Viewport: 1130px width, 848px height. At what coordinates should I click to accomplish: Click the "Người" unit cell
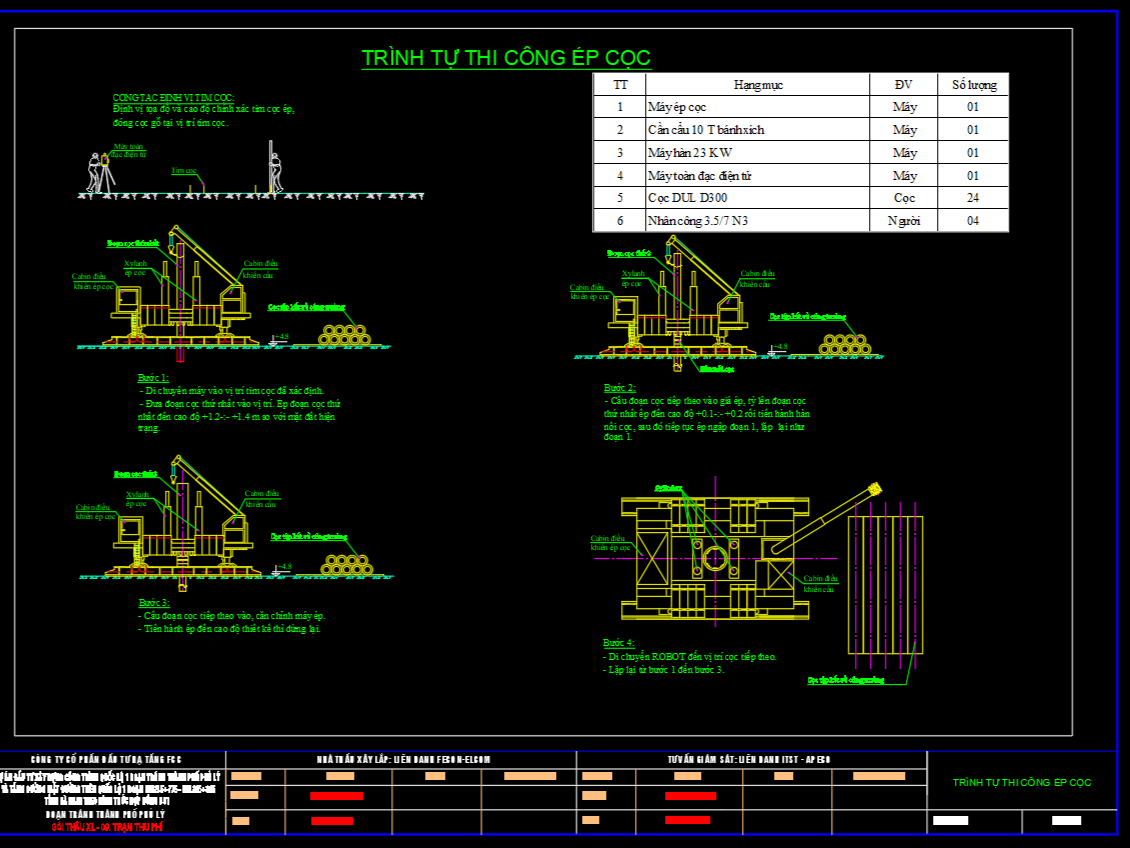[x=904, y=221]
